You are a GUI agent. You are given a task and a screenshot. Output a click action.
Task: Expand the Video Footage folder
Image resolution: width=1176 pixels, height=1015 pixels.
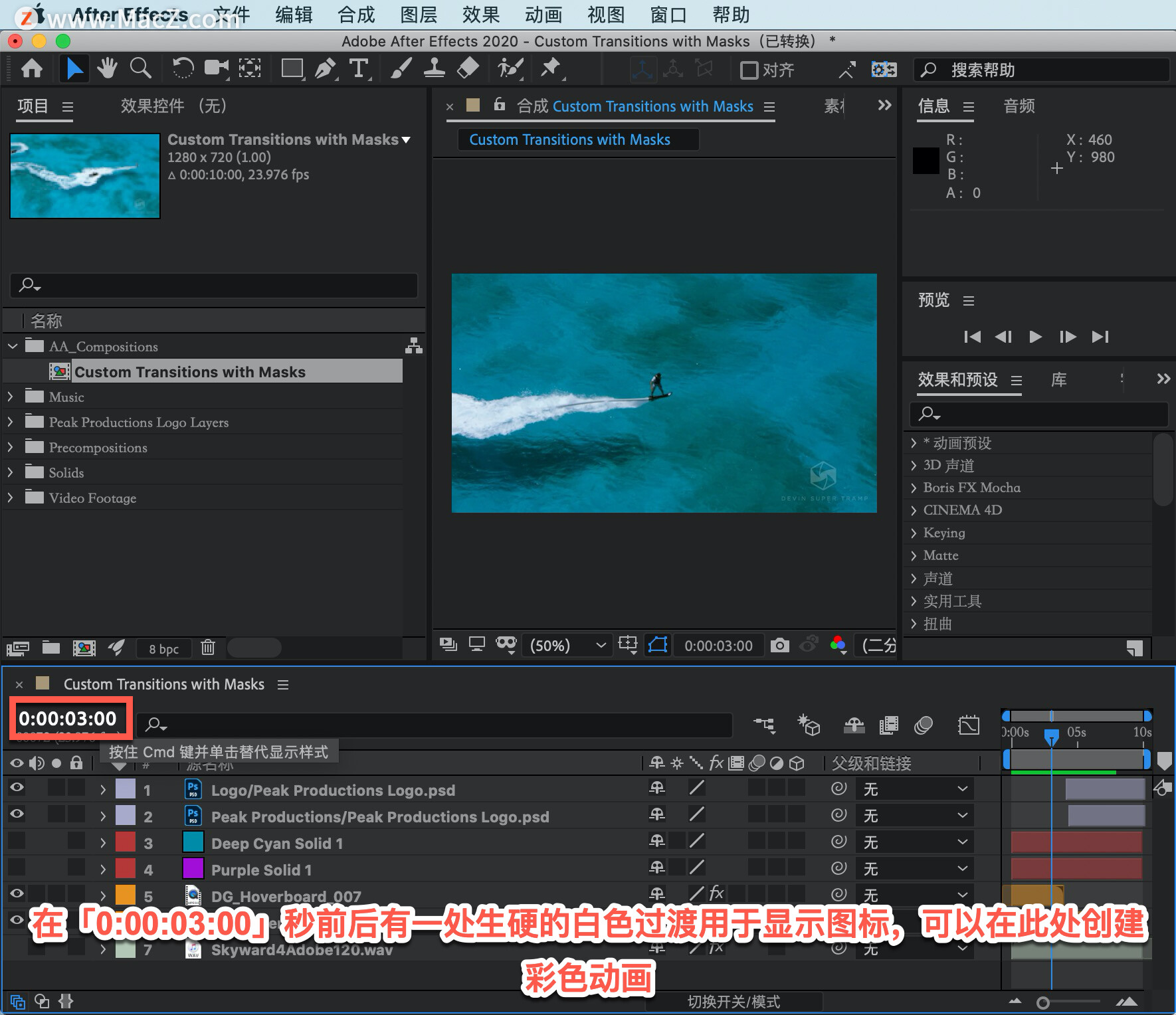point(11,498)
